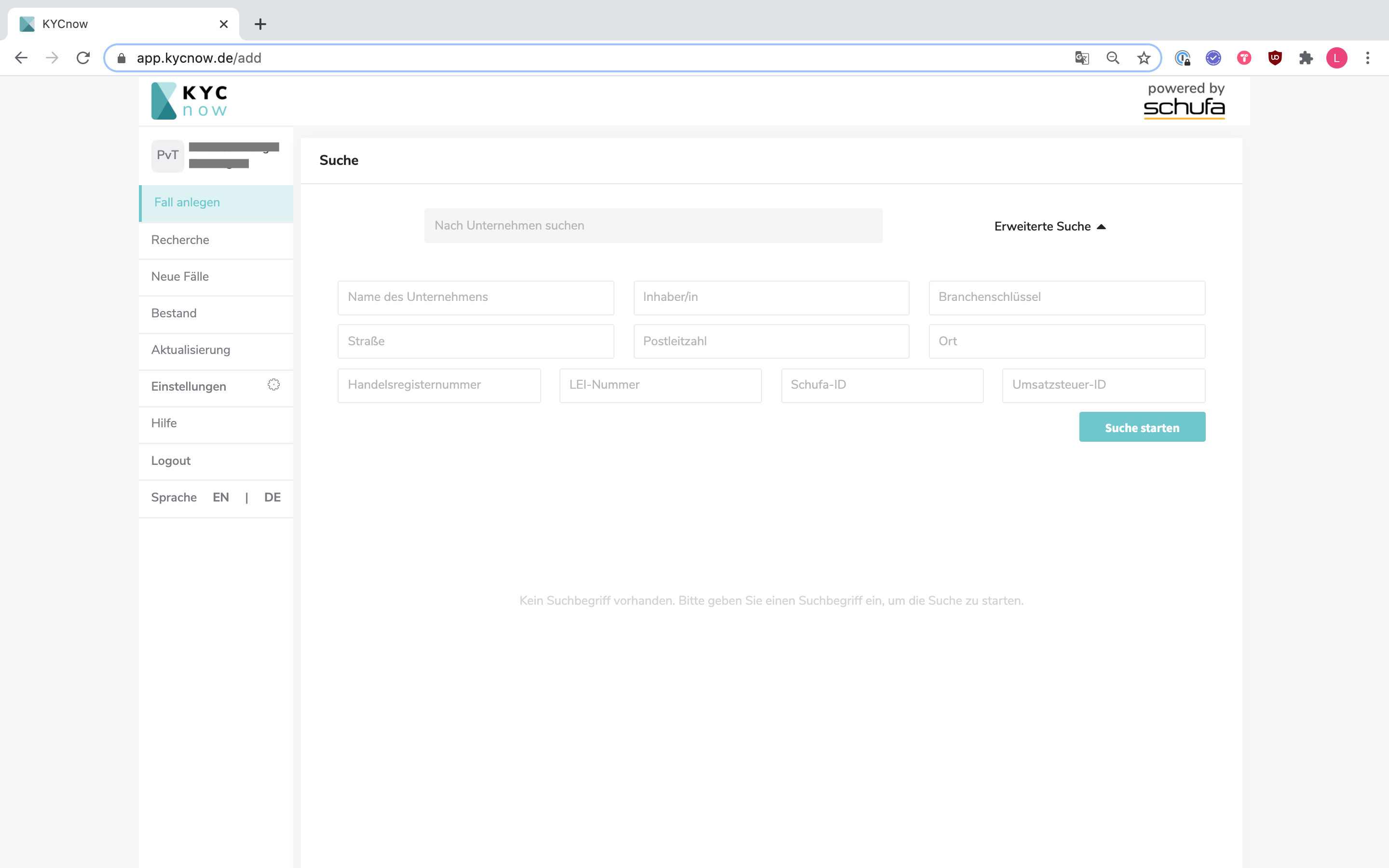Click Logout in the sidebar
Screen dimensions: 1389x868
click(217, 461)
